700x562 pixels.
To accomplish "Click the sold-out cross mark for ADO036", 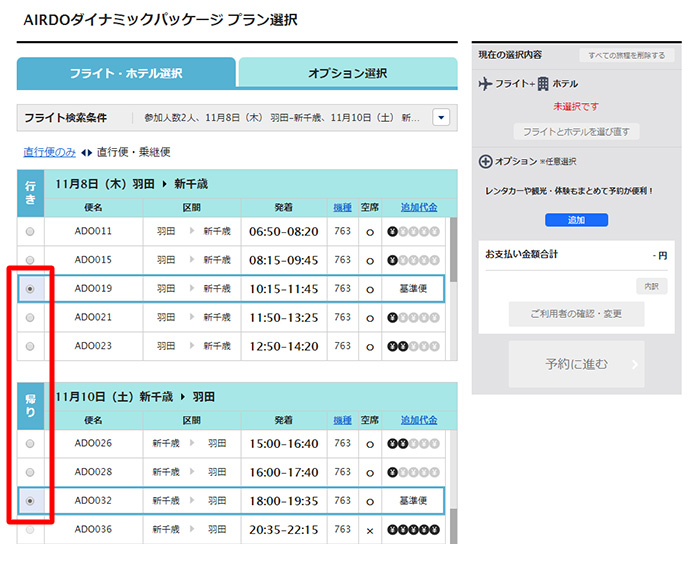I will 370,531.
